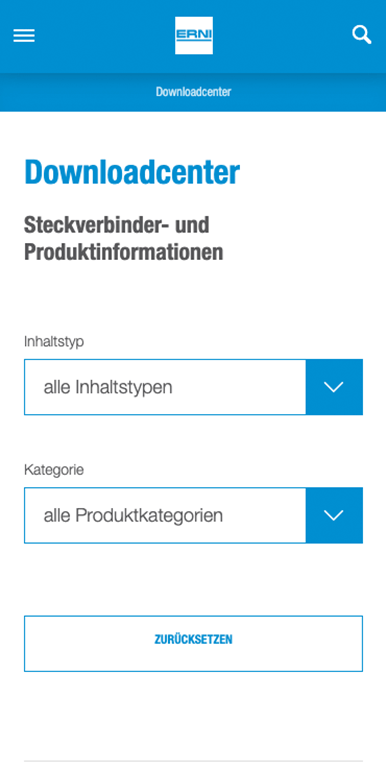The width and height of the screenshot is (386, 768).
Task: Click the Inhaltstyp field label
Action: 54,342
